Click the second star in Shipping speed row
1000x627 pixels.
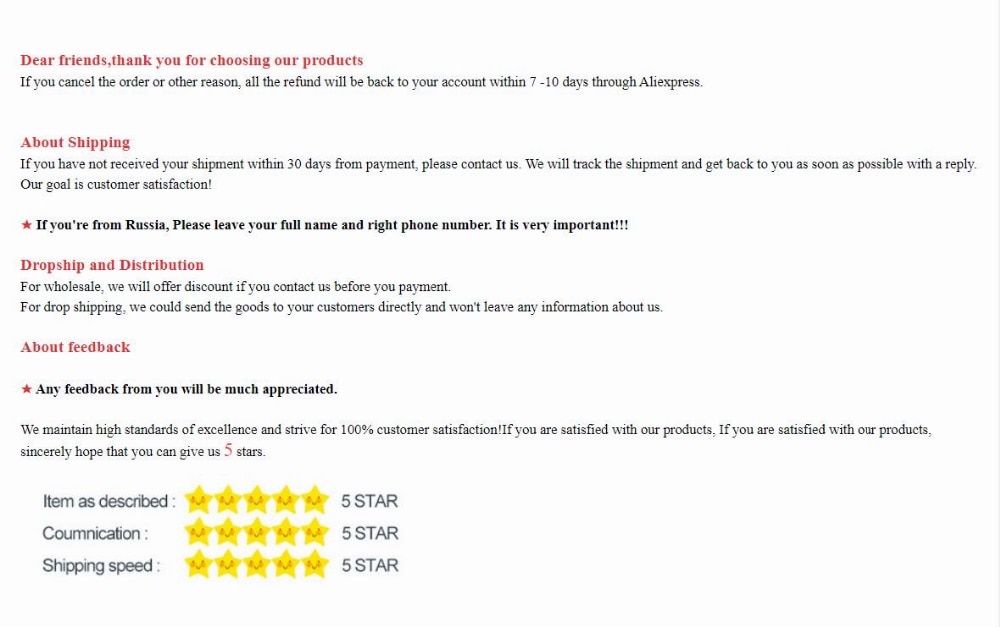click(x=228, y=564)
